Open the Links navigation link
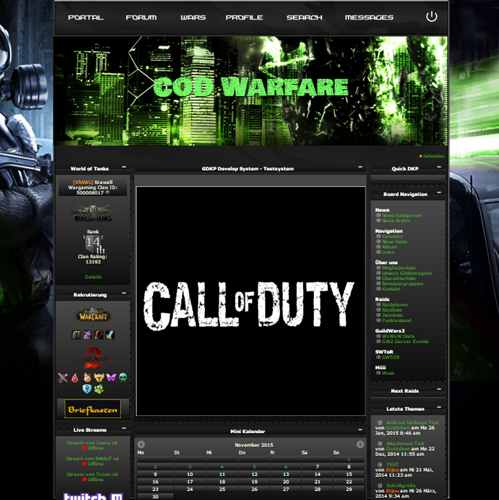The width and height of the screenshot is (499, 500). [x=388, y=252]
